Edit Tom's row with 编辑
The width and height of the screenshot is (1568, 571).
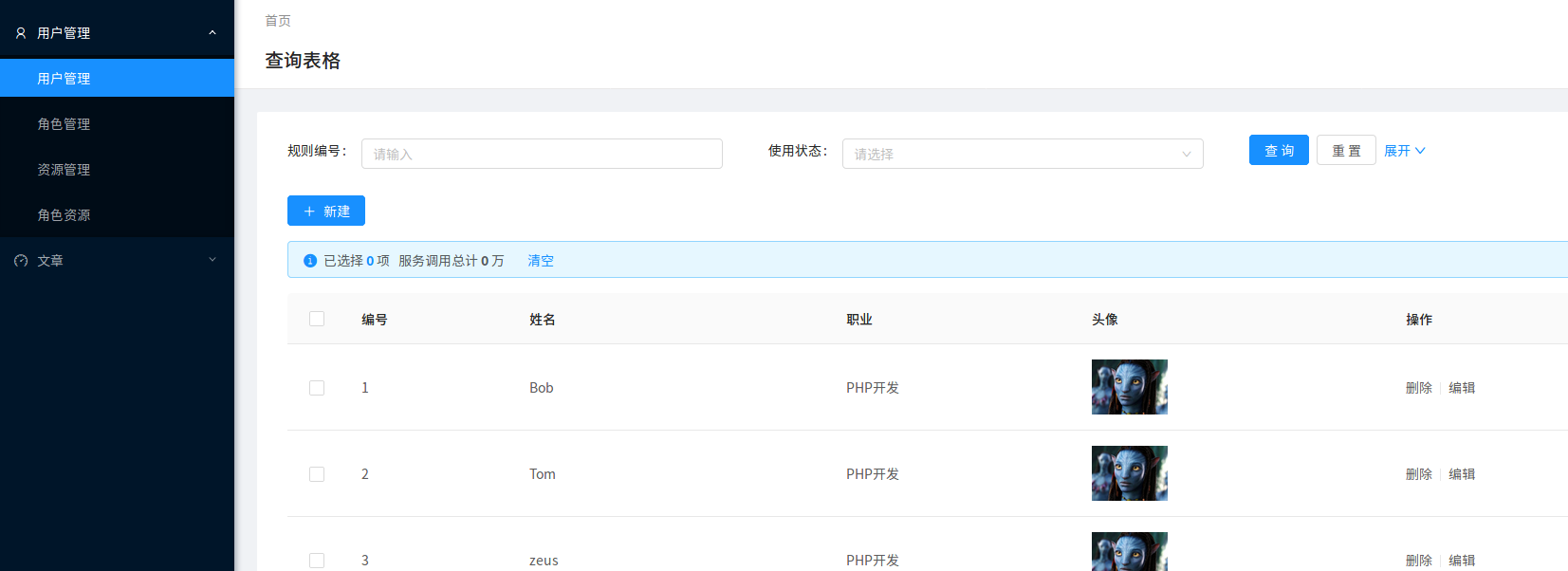tap(1462, 474)
